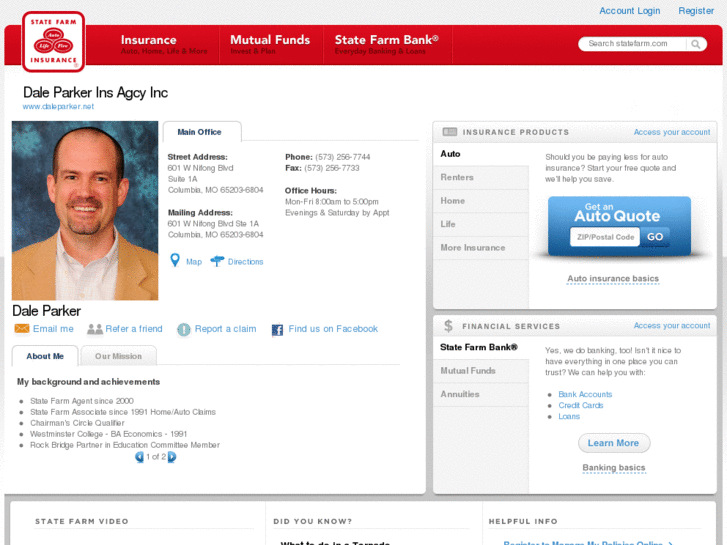The image size is (727, 545).
Task: Click the Refer a friend link
Action: pyautogui.click(x=134, y=329)
